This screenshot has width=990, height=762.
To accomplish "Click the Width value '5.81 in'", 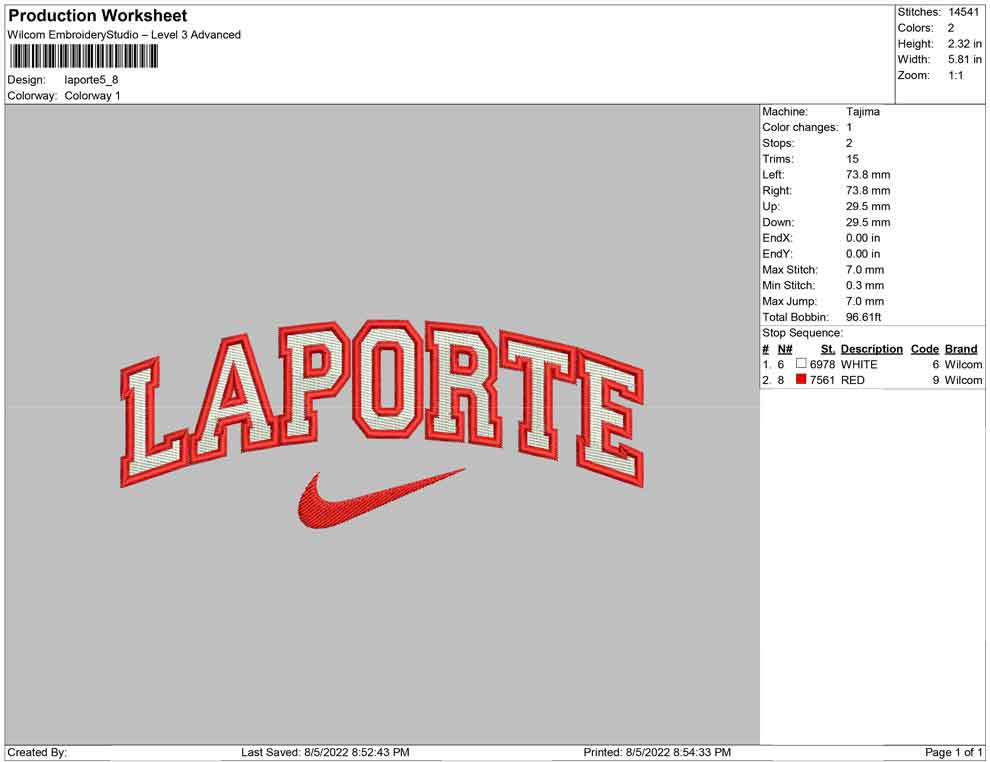I will coord(965,59).
